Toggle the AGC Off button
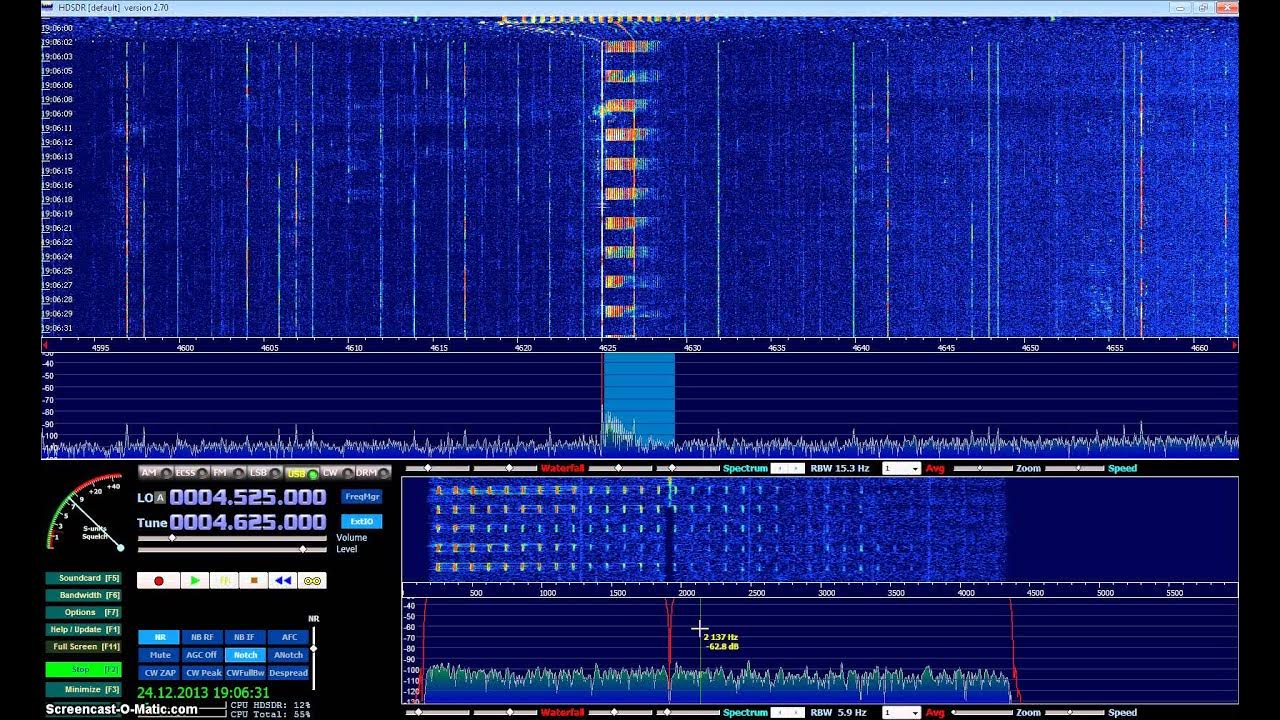Viewport: 1280px width, 720px height. (x=202, y=655)
